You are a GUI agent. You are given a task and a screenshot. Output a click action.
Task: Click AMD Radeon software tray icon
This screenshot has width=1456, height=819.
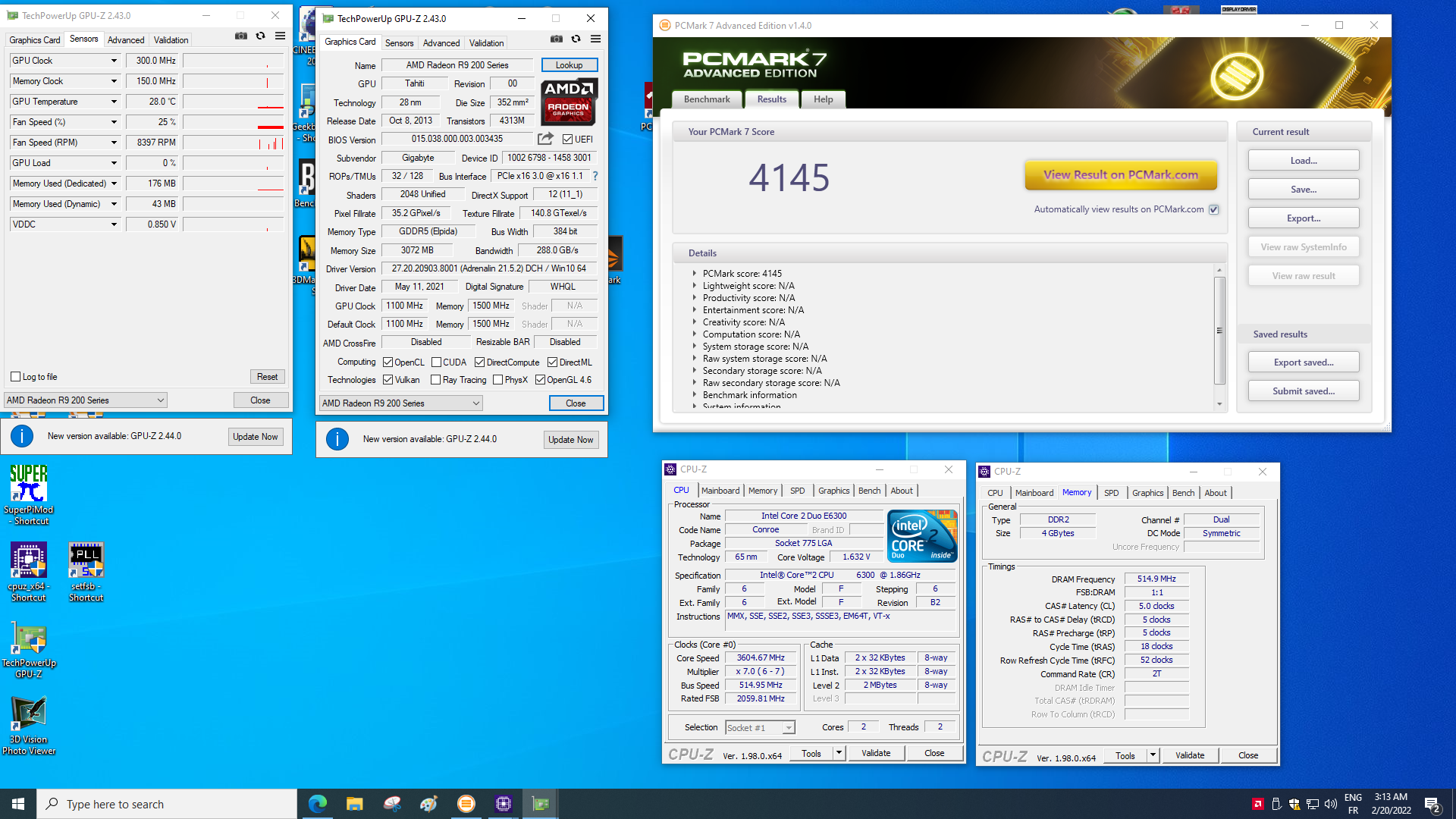click(1257, 804)
